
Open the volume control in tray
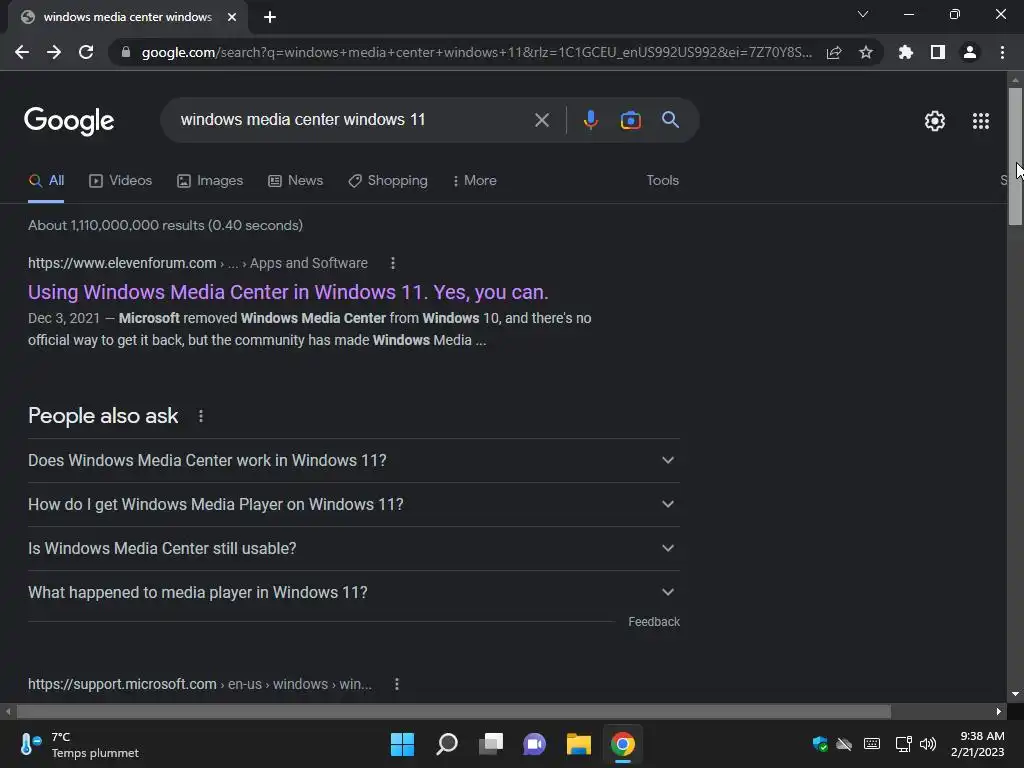tap(927, 744)
